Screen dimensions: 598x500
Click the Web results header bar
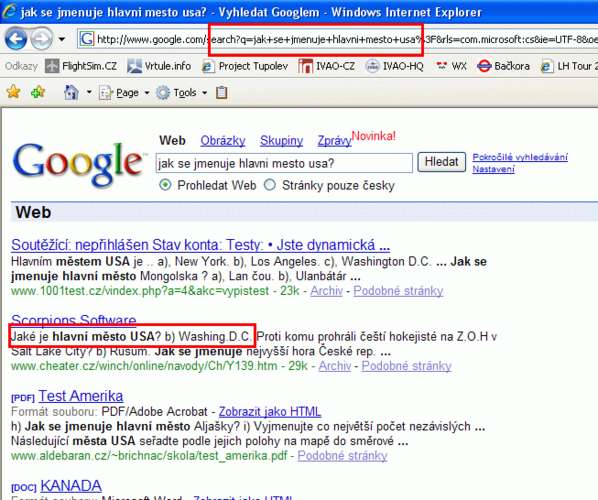[304, 212]
